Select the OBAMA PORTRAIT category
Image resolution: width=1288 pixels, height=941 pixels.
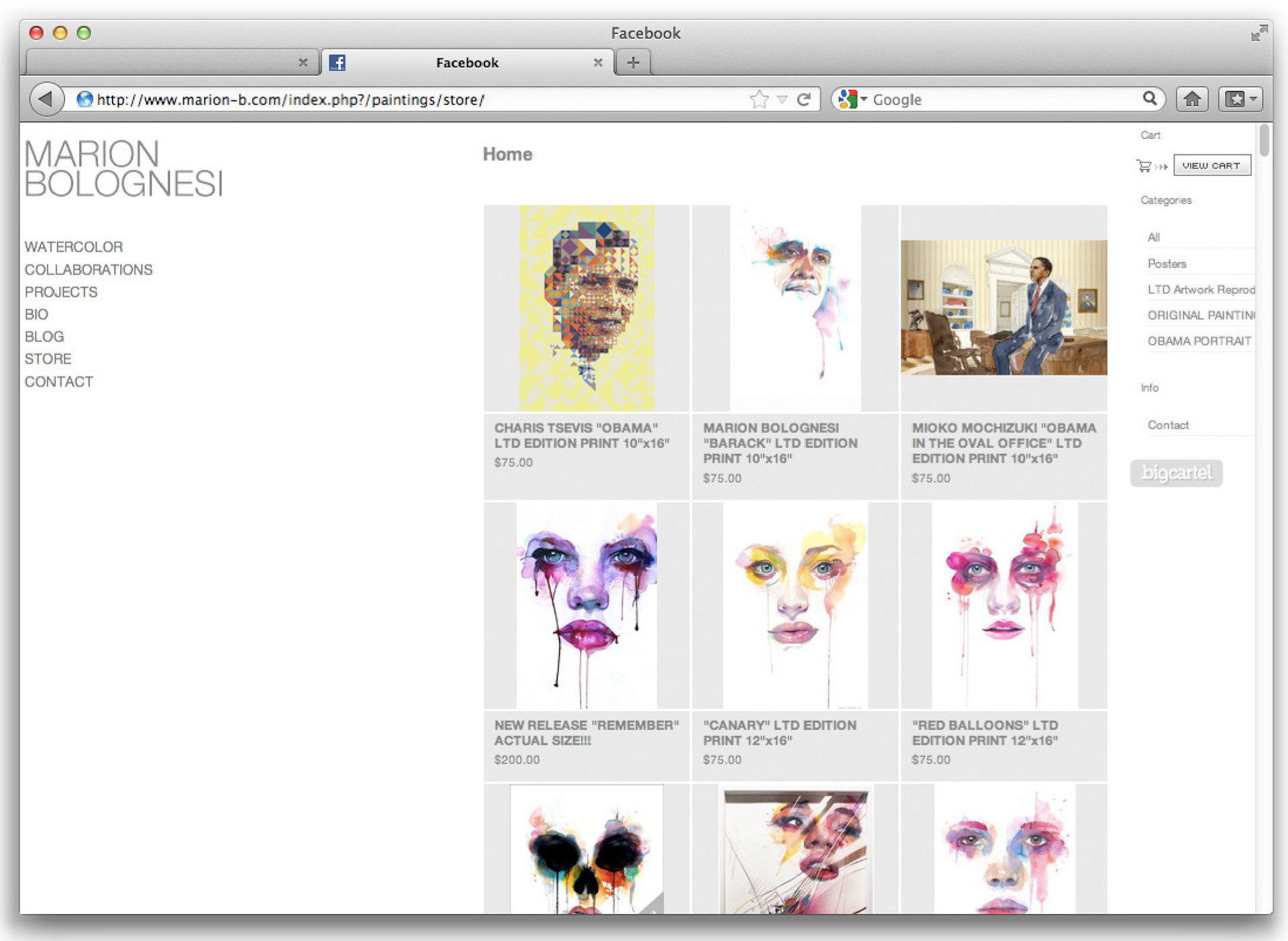1199,341
